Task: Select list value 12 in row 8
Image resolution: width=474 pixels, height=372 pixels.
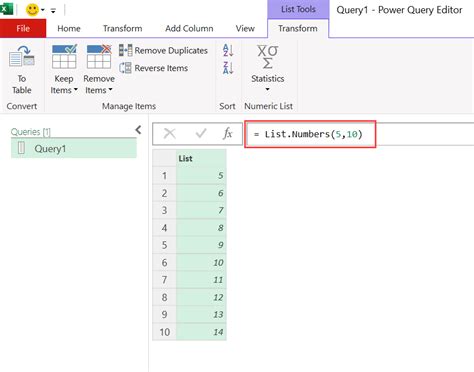Action: (201, 297)
